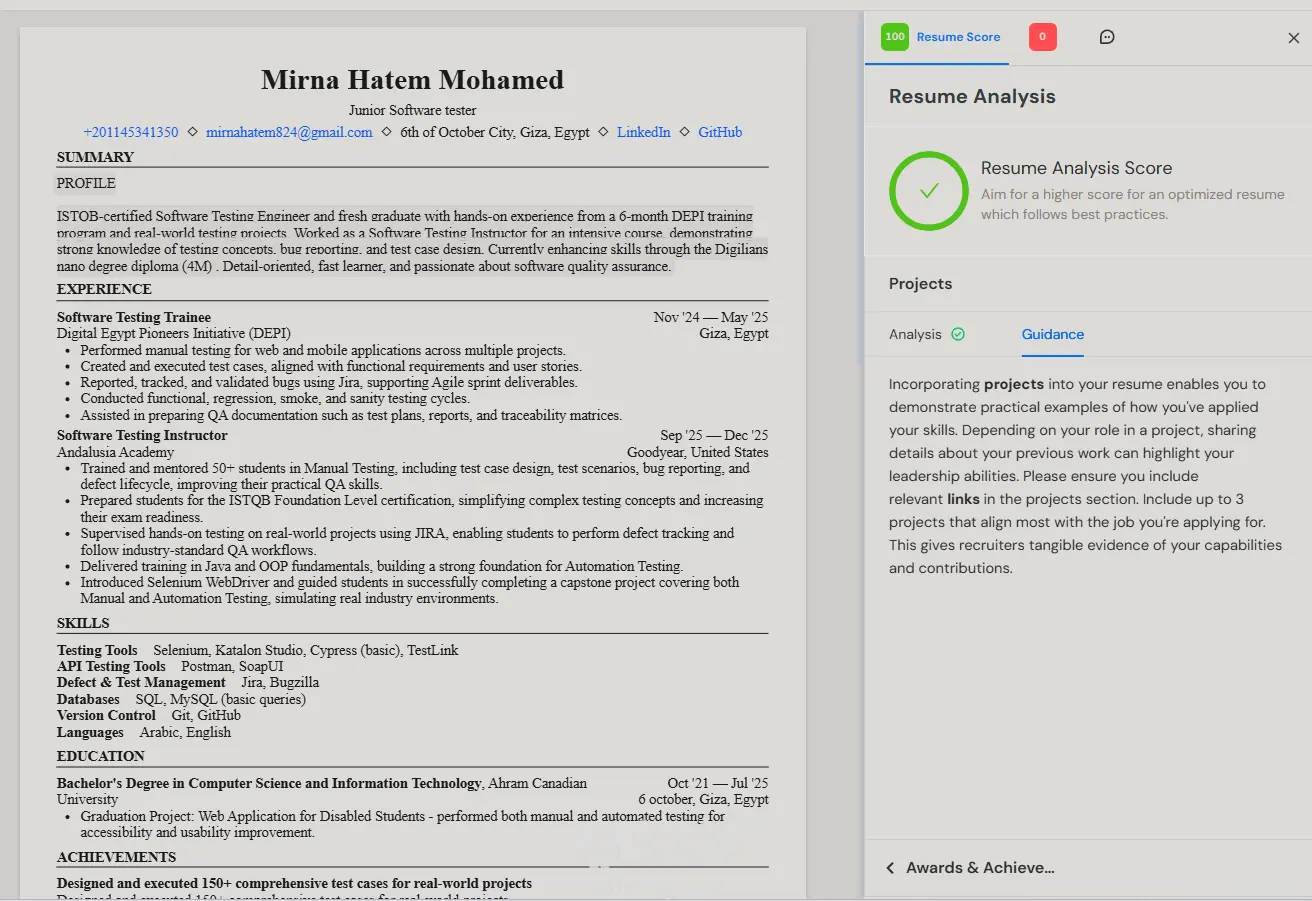
Task: Open the mirnahatem824@gmail.com email link
Action: 289,132
